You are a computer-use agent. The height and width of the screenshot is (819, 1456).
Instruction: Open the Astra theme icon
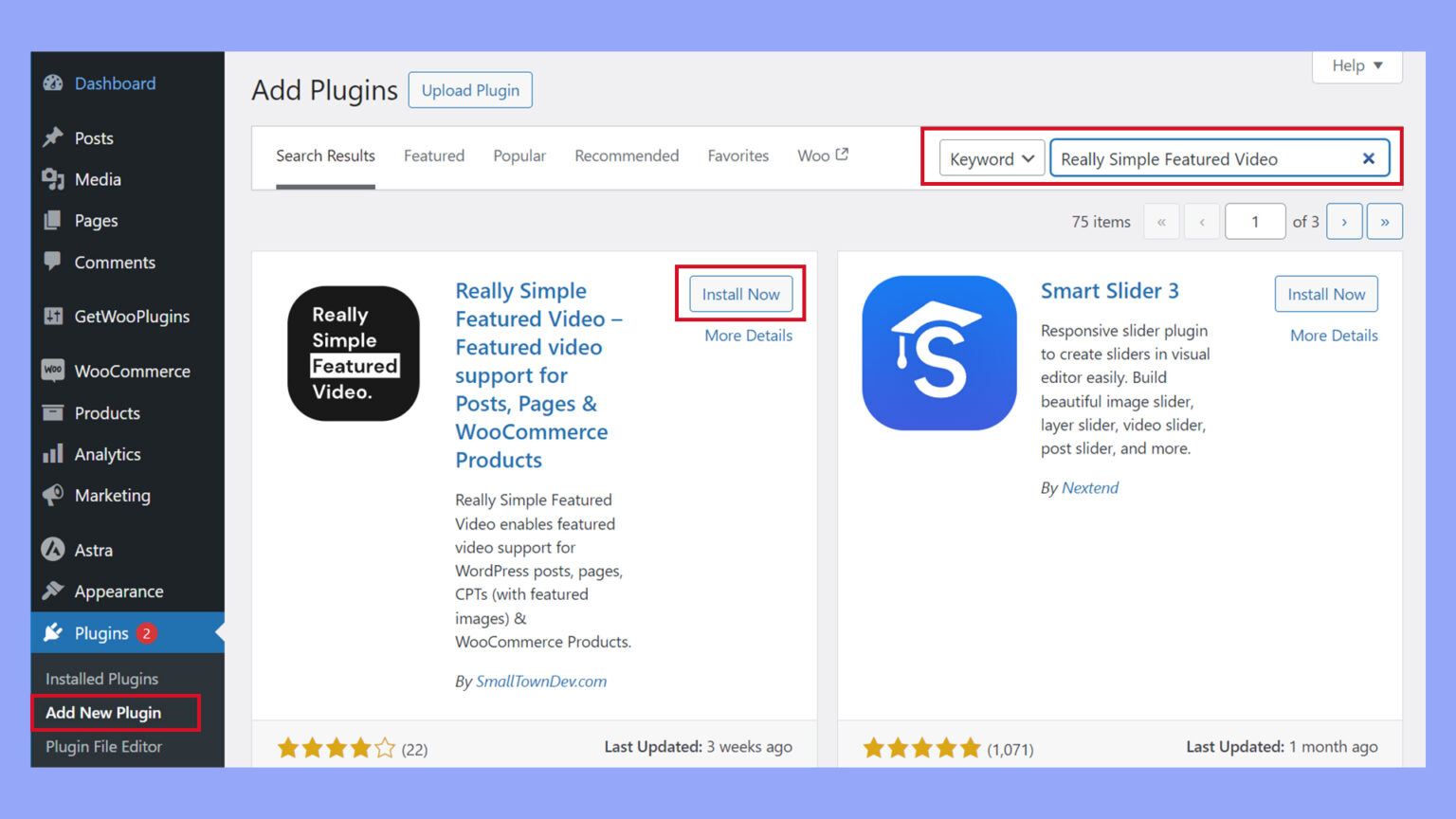[53, 549]
